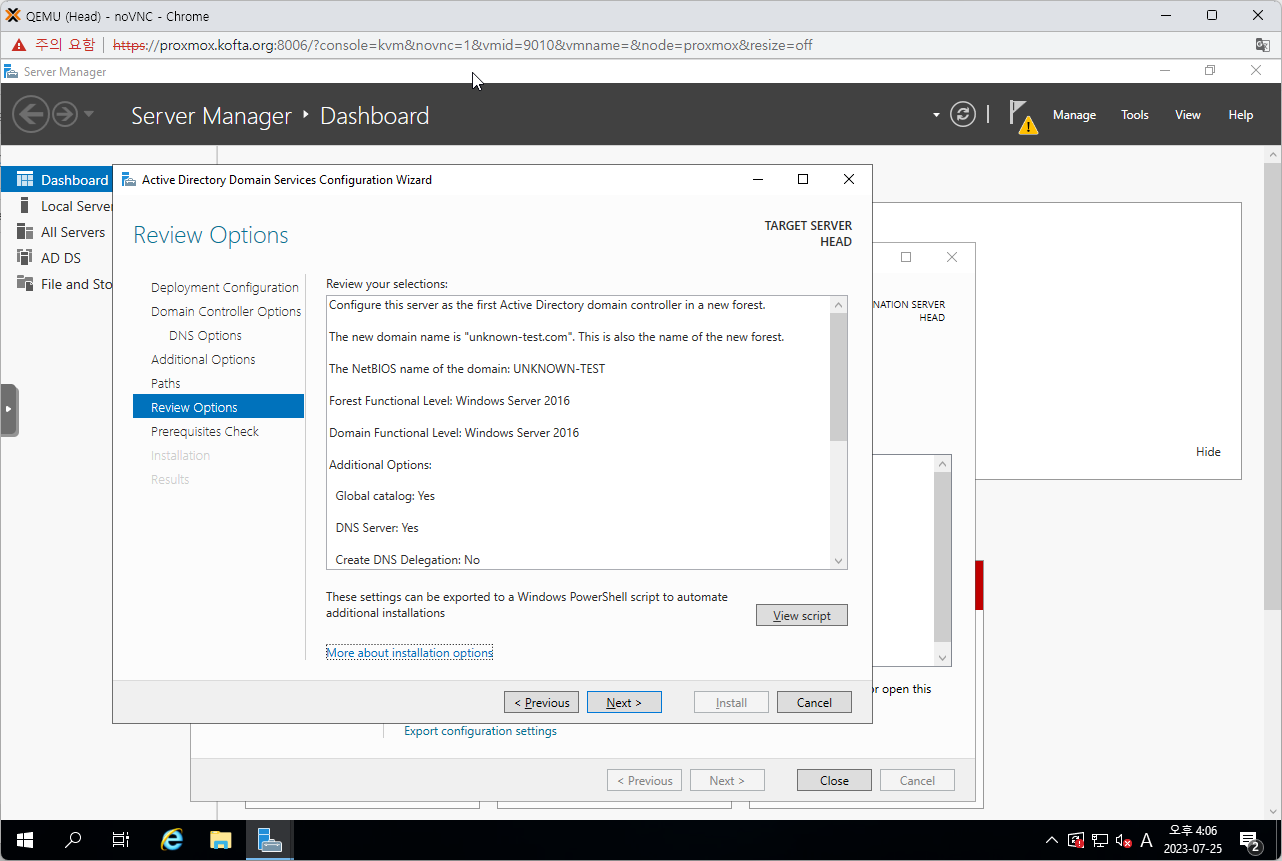Click the View script button

tap(801, 615)
